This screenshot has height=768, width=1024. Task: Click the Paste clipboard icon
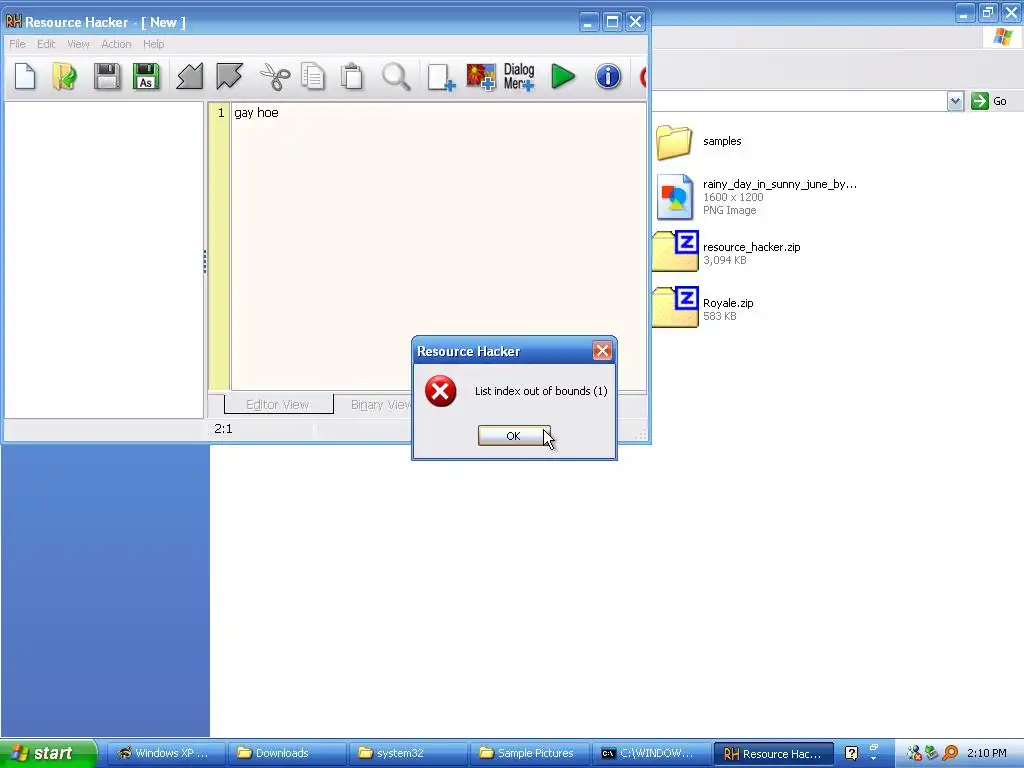(x=352, y=76)
